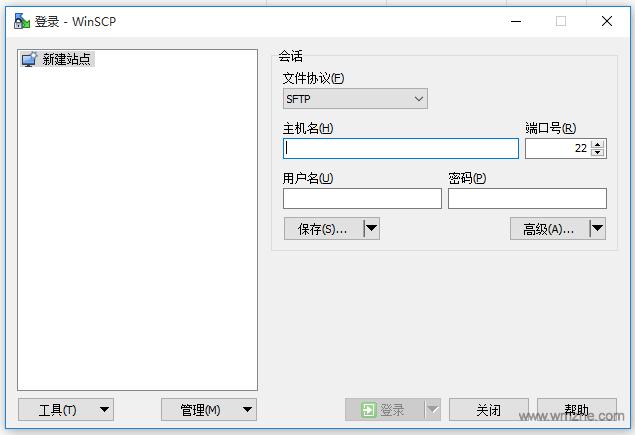This screenshot has width=635, height=435.
Task: Expand the arrow beside 高级 button
Action: 597,229
